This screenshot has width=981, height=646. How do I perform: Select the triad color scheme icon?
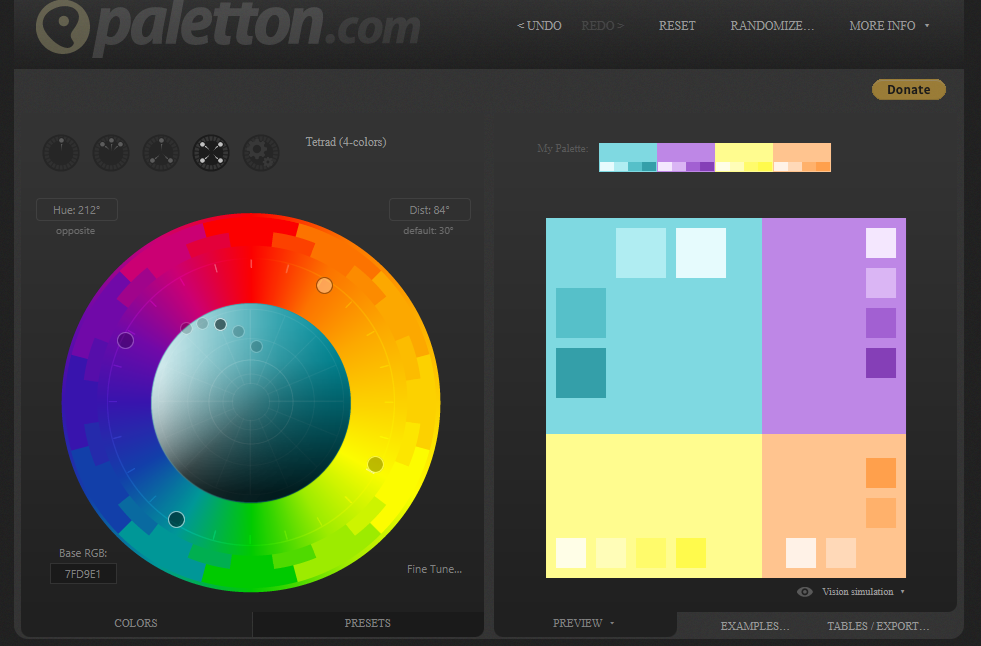click(161, 153)
